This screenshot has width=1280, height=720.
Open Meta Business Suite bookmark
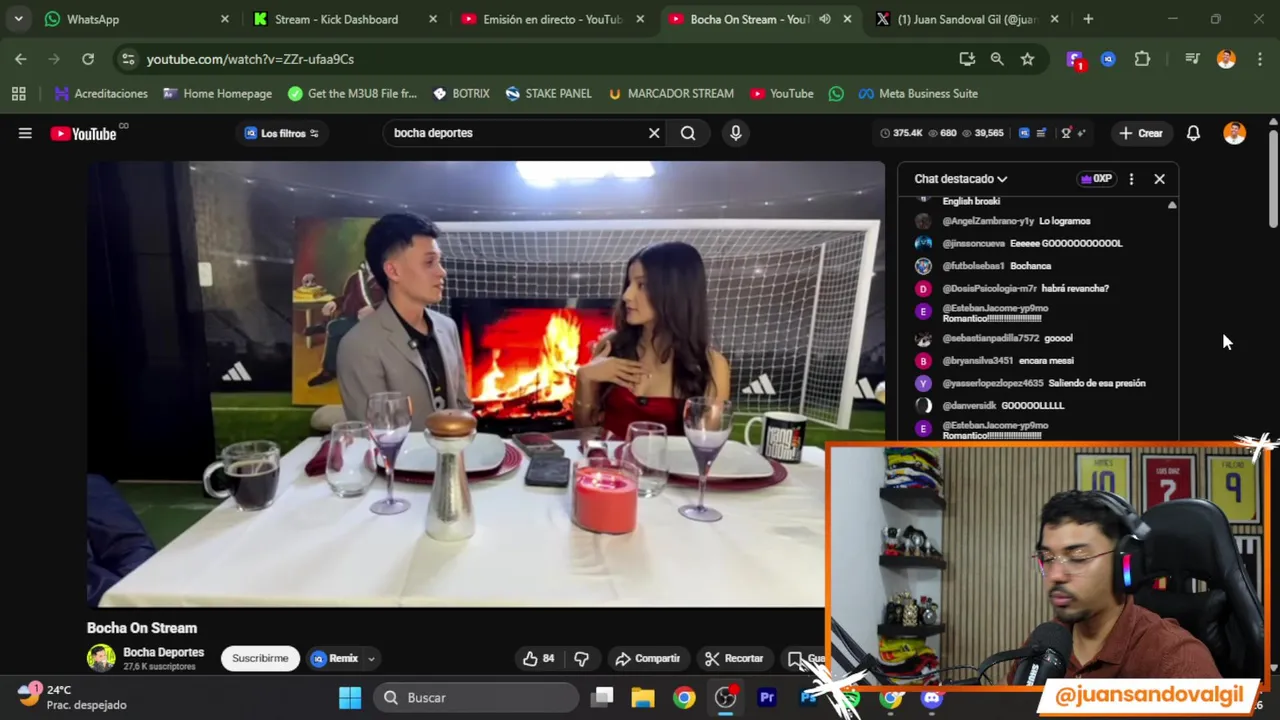(x=918, y=93)
